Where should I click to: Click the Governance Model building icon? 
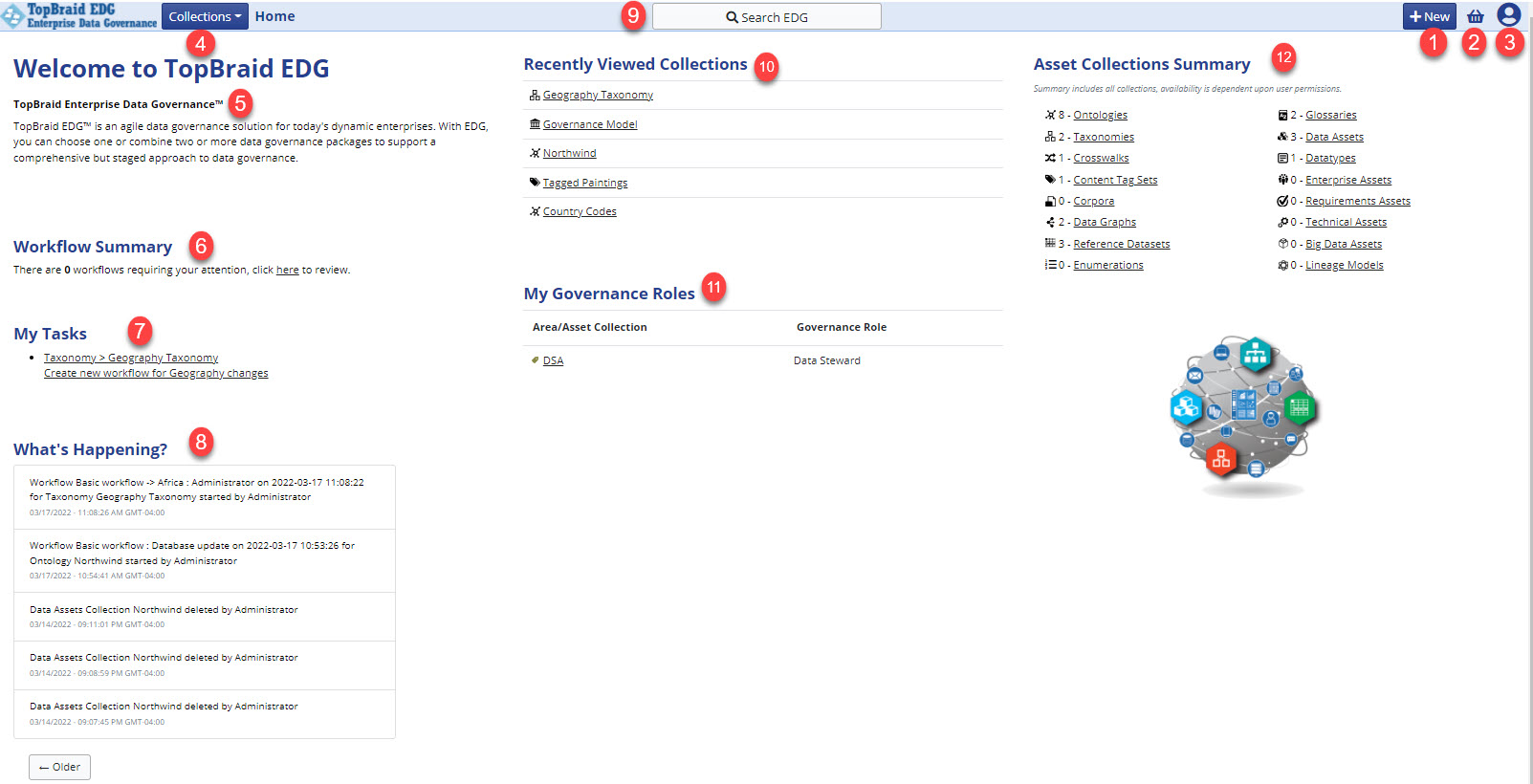click(x=535, y=124)
